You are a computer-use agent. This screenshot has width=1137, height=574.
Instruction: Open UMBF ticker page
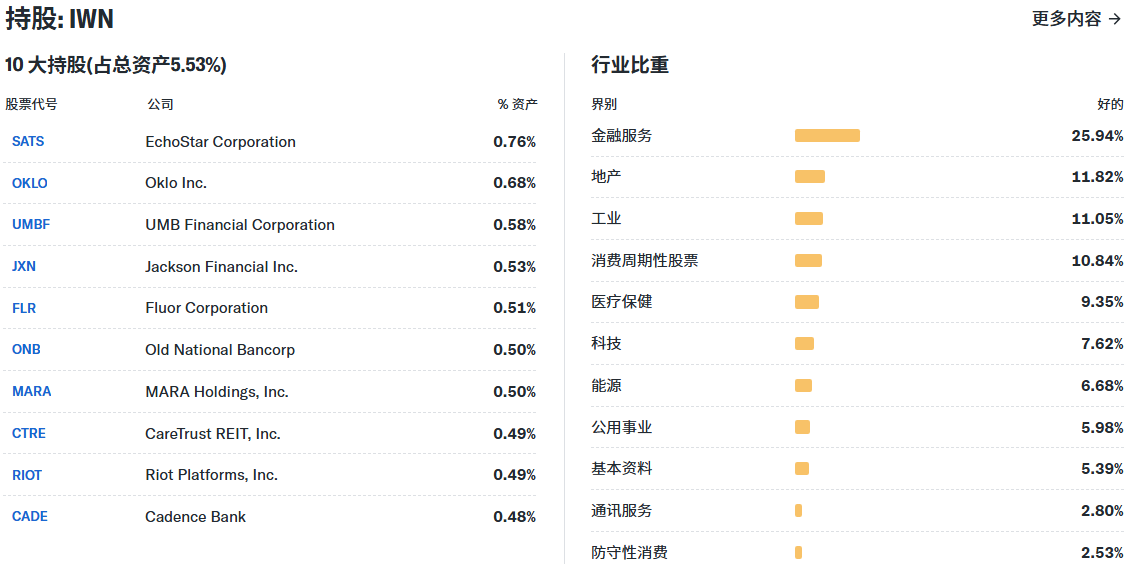pos(31,225)
